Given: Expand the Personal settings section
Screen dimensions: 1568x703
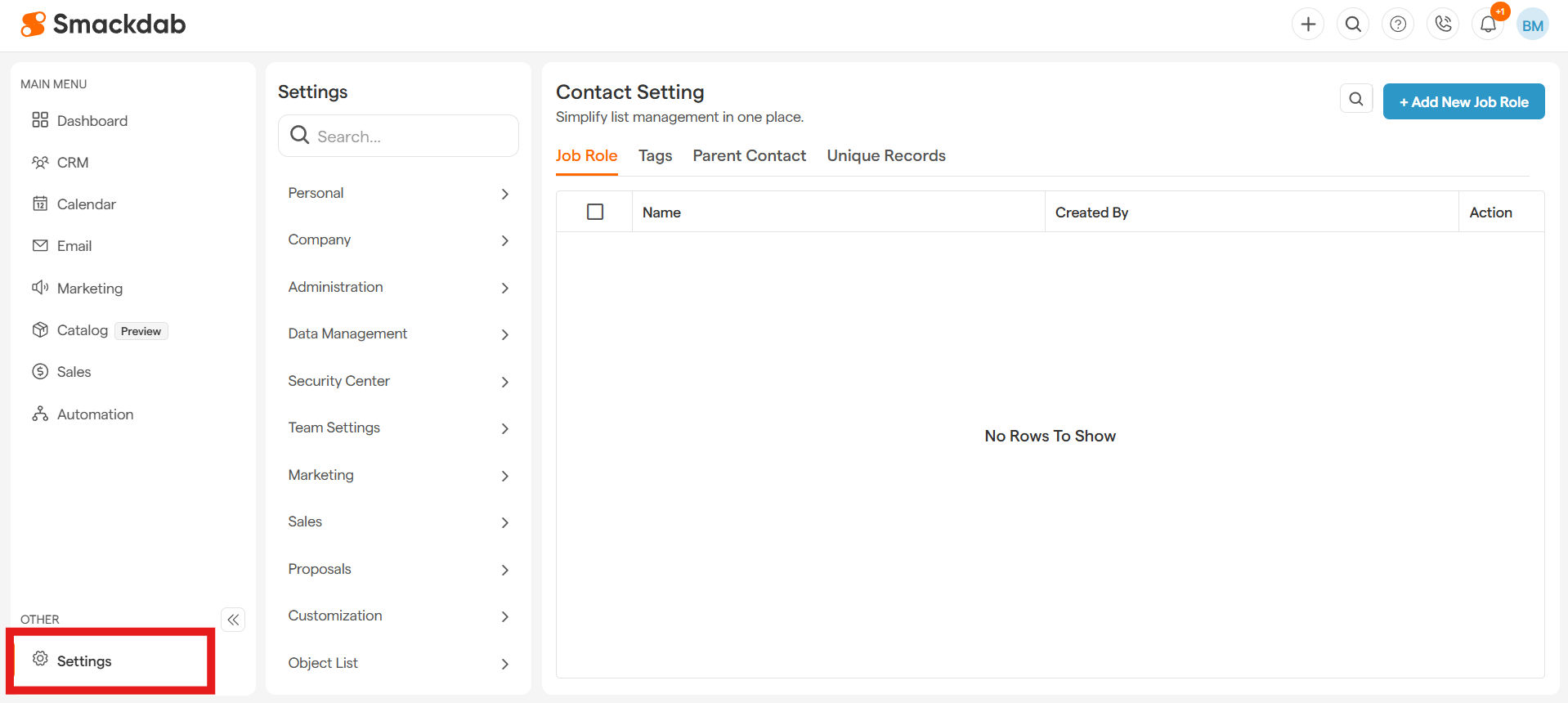Looking at the screenshot, I should tap(398, 193).
